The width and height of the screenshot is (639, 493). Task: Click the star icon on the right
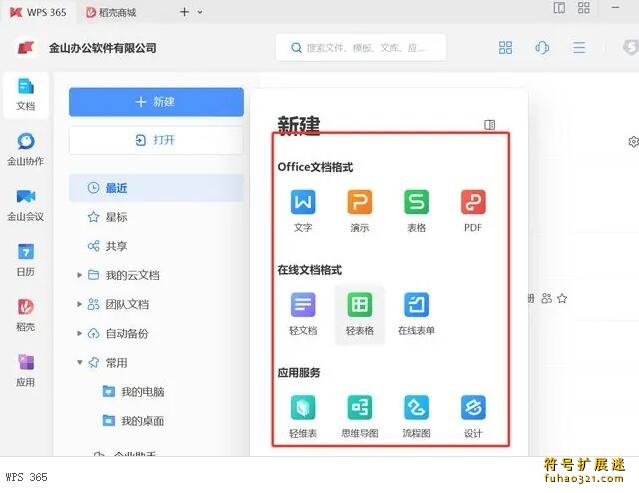tap(562, 299)
